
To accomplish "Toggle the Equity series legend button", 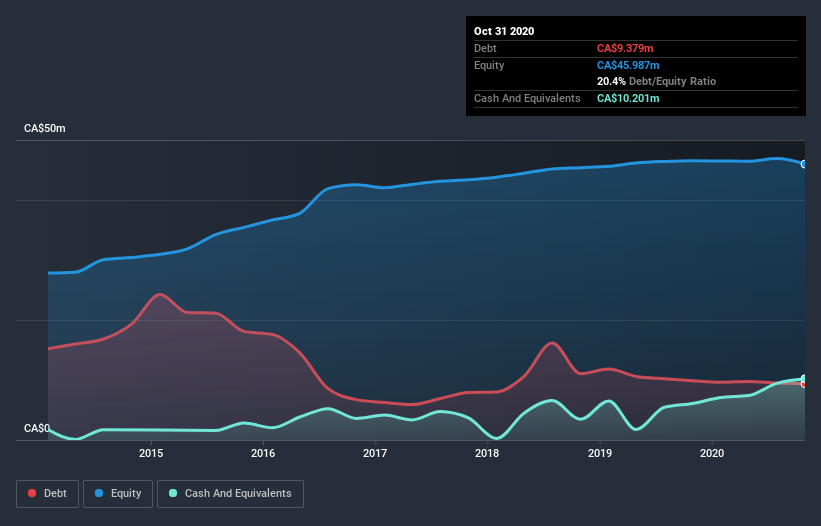I will (118, 494).
